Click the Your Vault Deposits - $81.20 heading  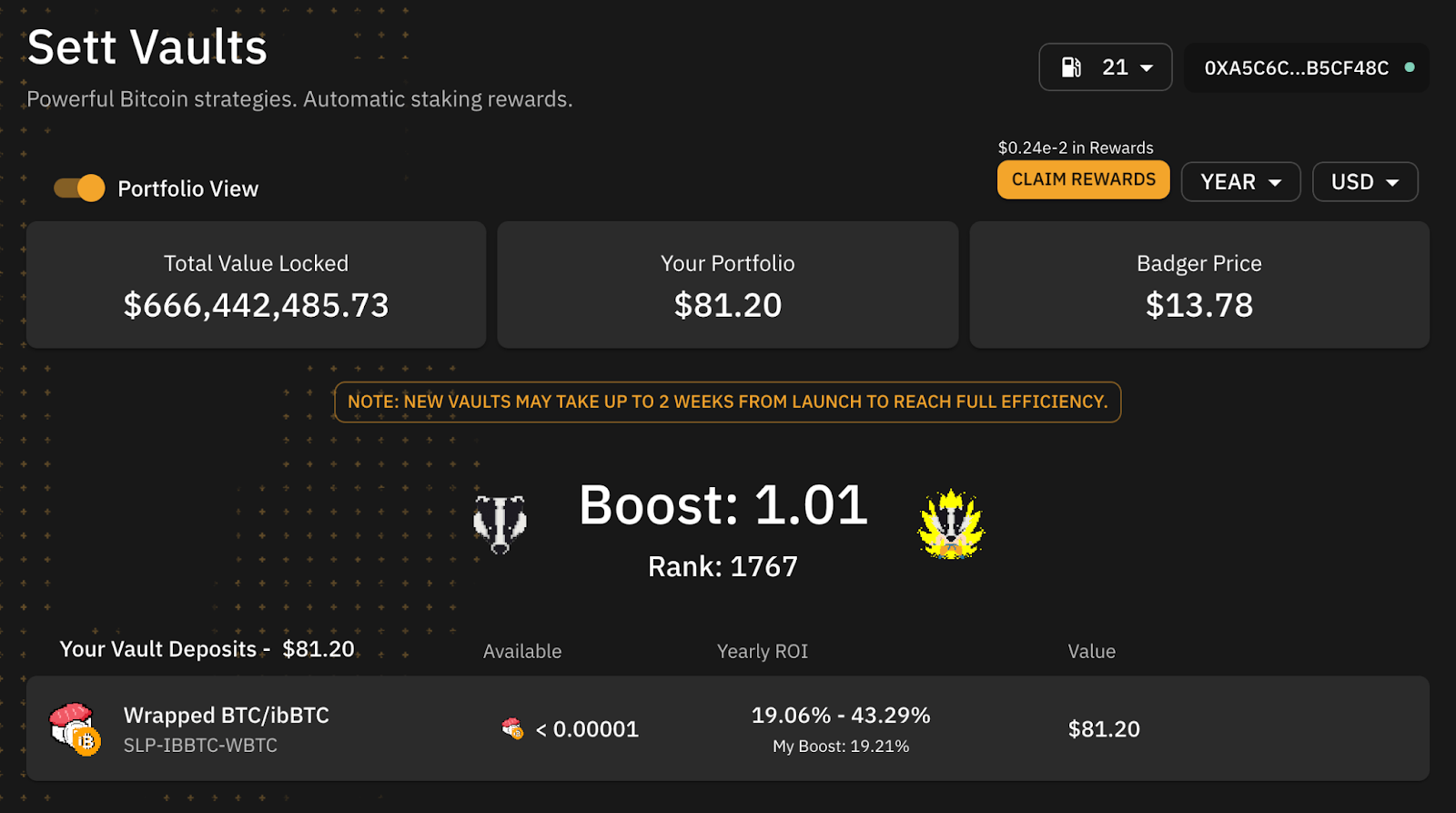coord(207,649)
